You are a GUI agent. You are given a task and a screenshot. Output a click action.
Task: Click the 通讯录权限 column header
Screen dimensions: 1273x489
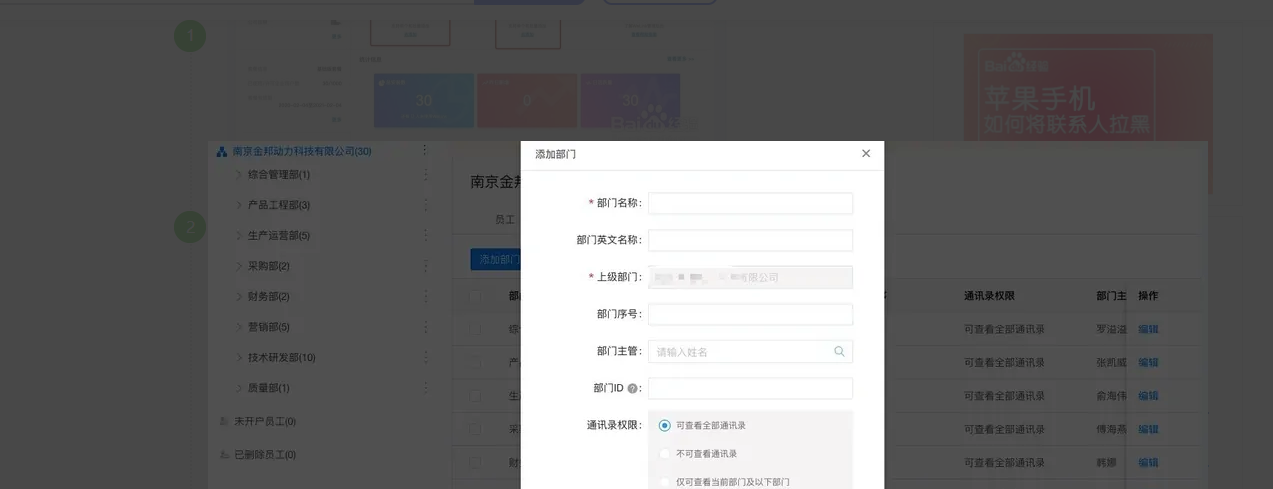(990, 296)
